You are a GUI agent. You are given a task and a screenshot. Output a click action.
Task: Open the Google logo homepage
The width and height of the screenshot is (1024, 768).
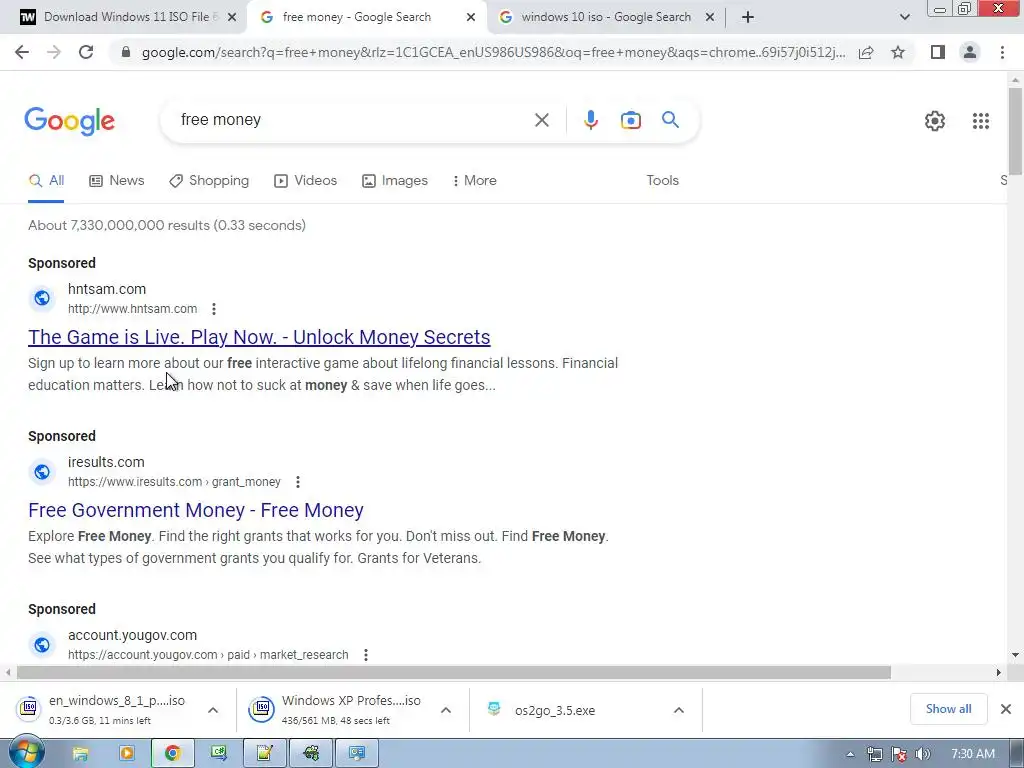[x=69, y=121]
